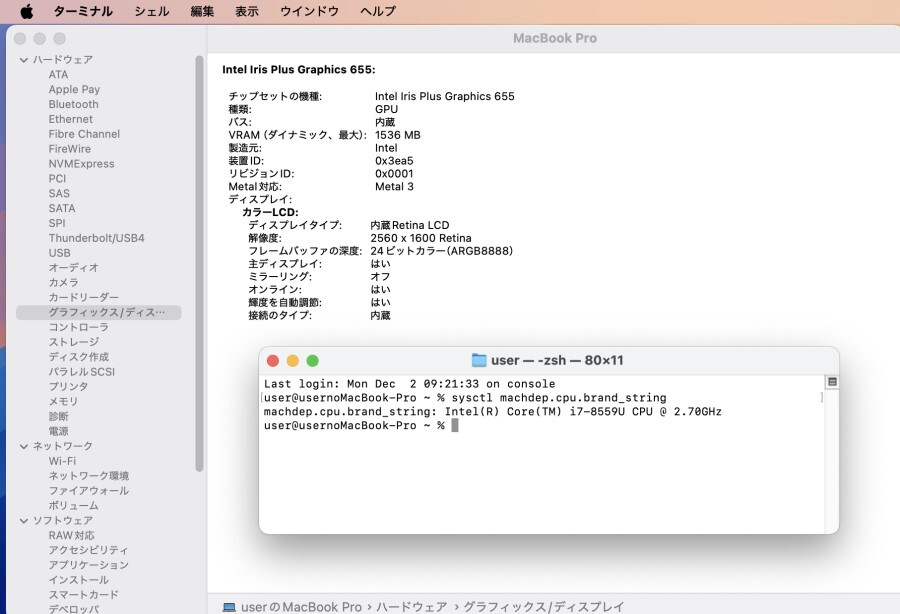Select カードリーダー in the sidebar
Screen dimensions: 900x614
84,298
